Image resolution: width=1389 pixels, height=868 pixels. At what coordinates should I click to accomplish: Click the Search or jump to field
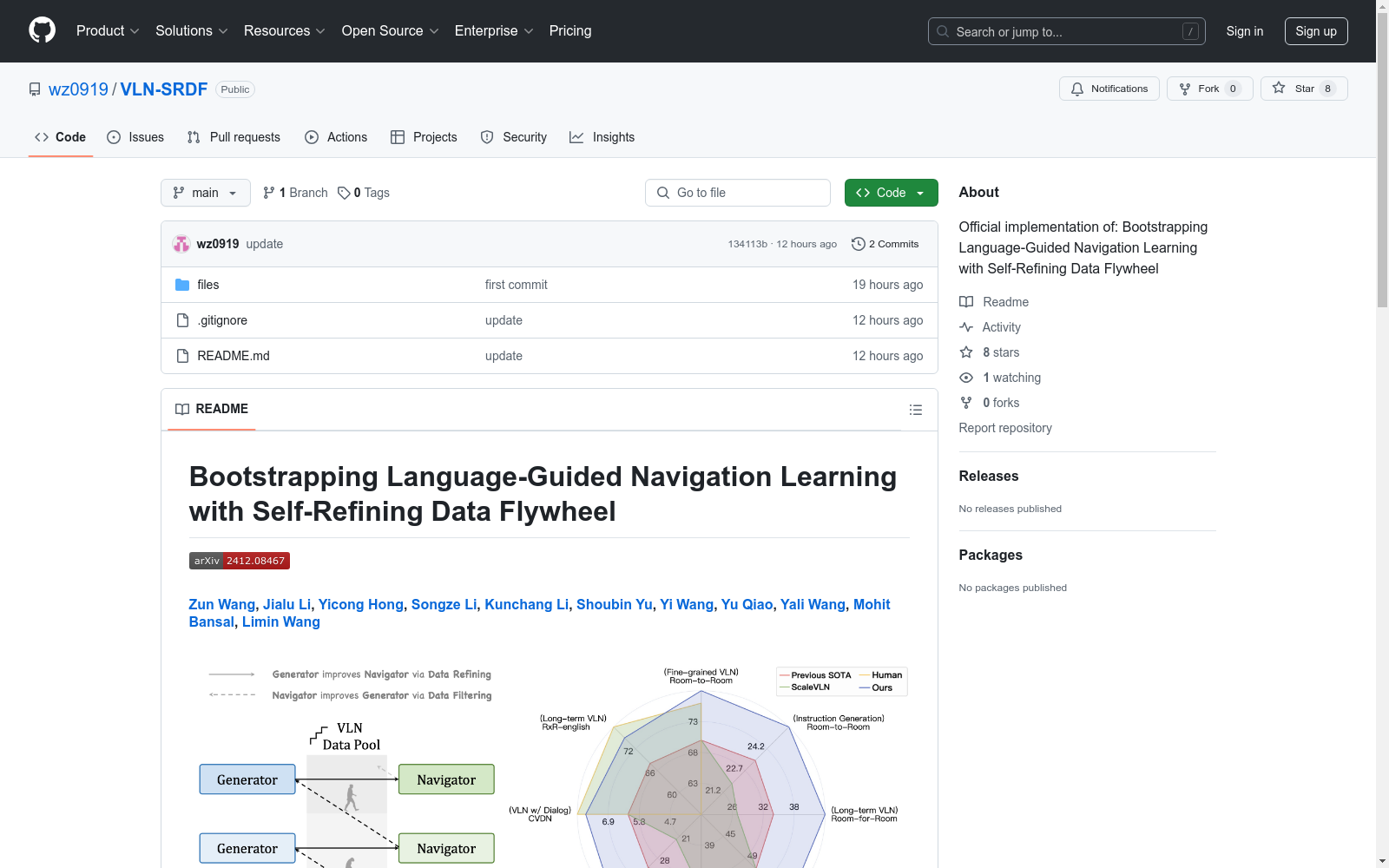pos(1067,31)
